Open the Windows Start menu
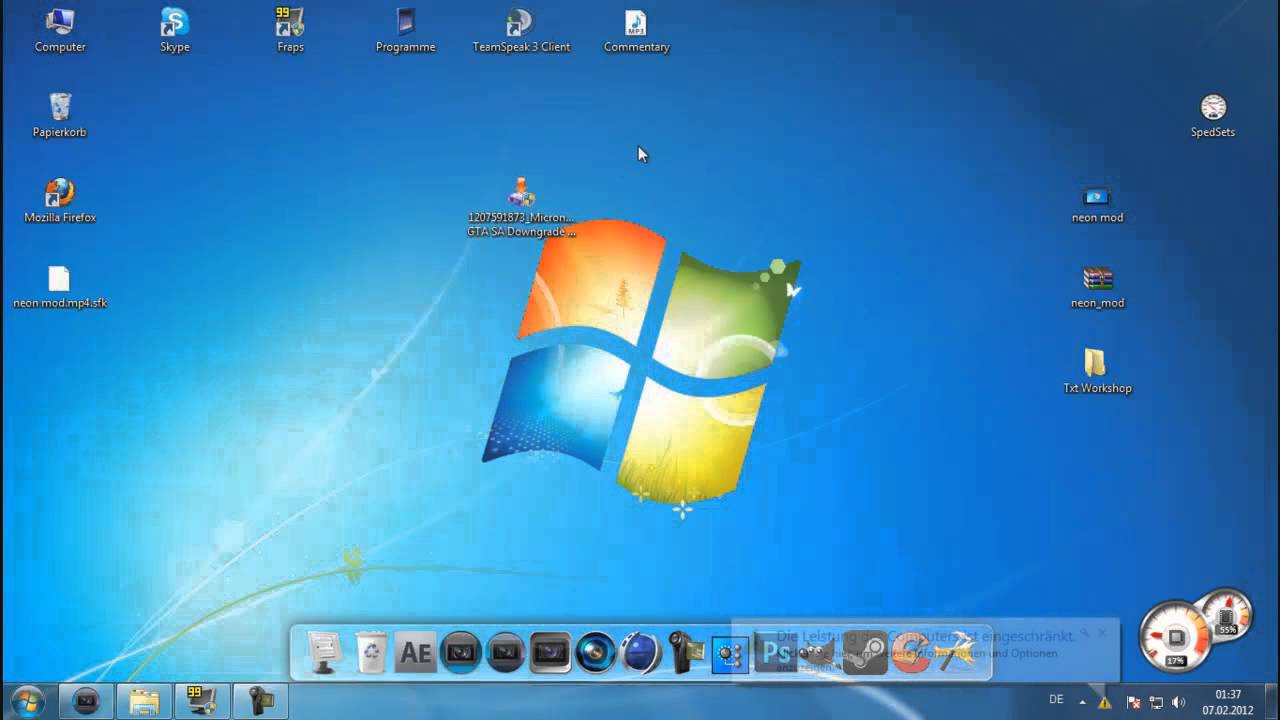 (27, 701)
